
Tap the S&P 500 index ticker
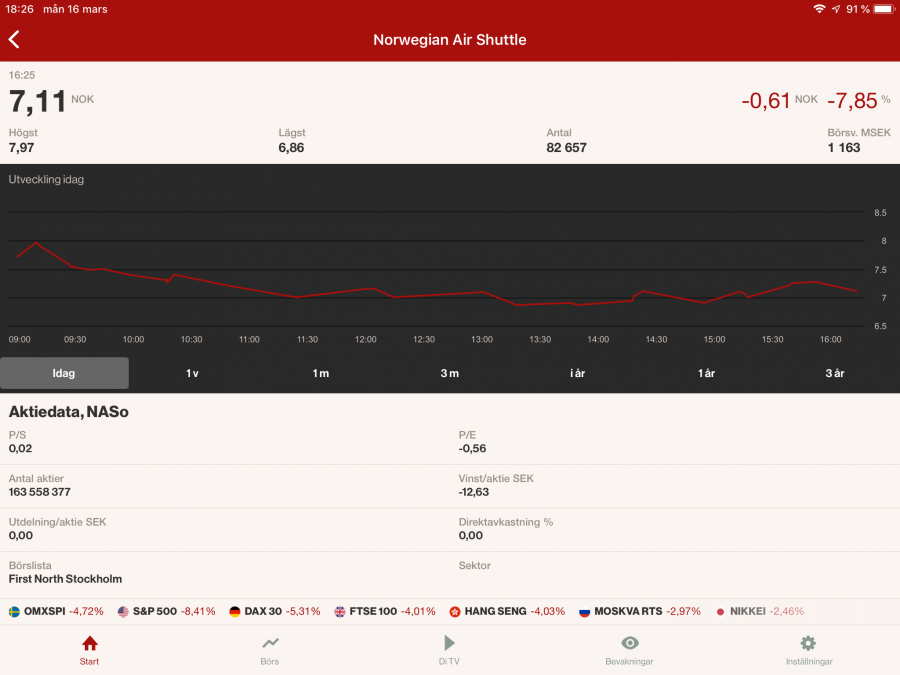click(x=166, y=611)
